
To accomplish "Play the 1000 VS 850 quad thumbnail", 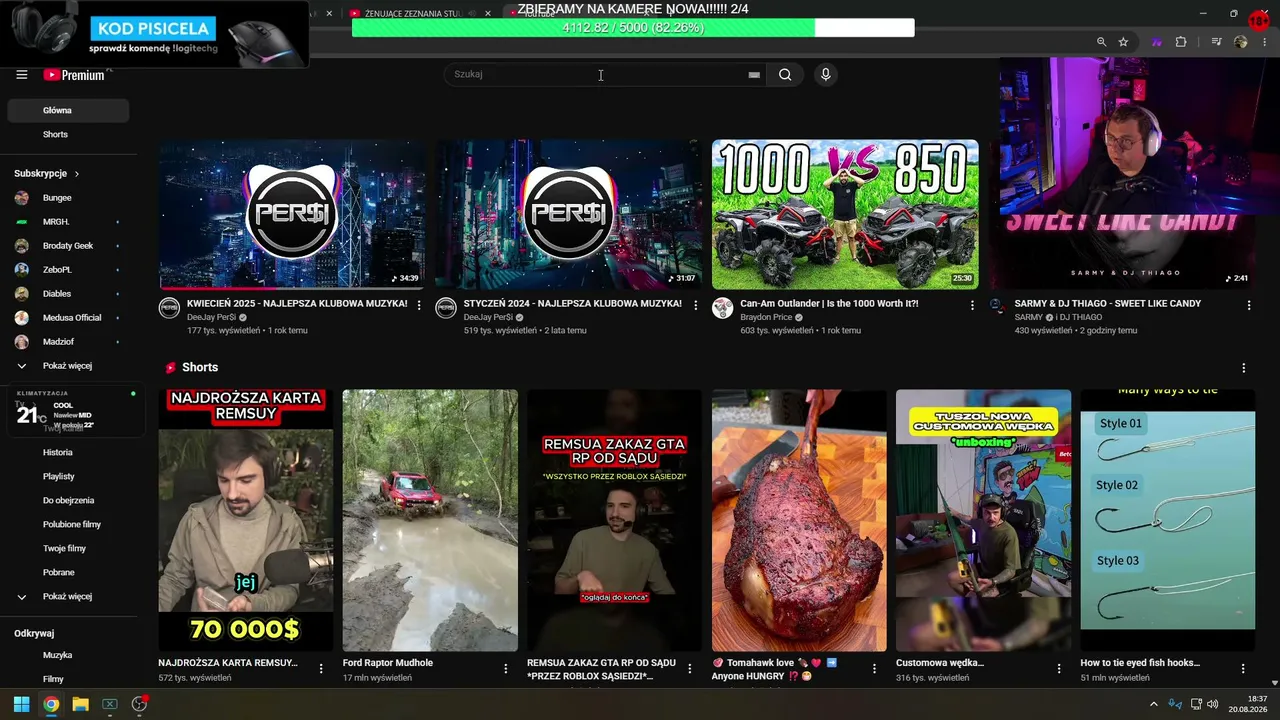I will point(845,214).
